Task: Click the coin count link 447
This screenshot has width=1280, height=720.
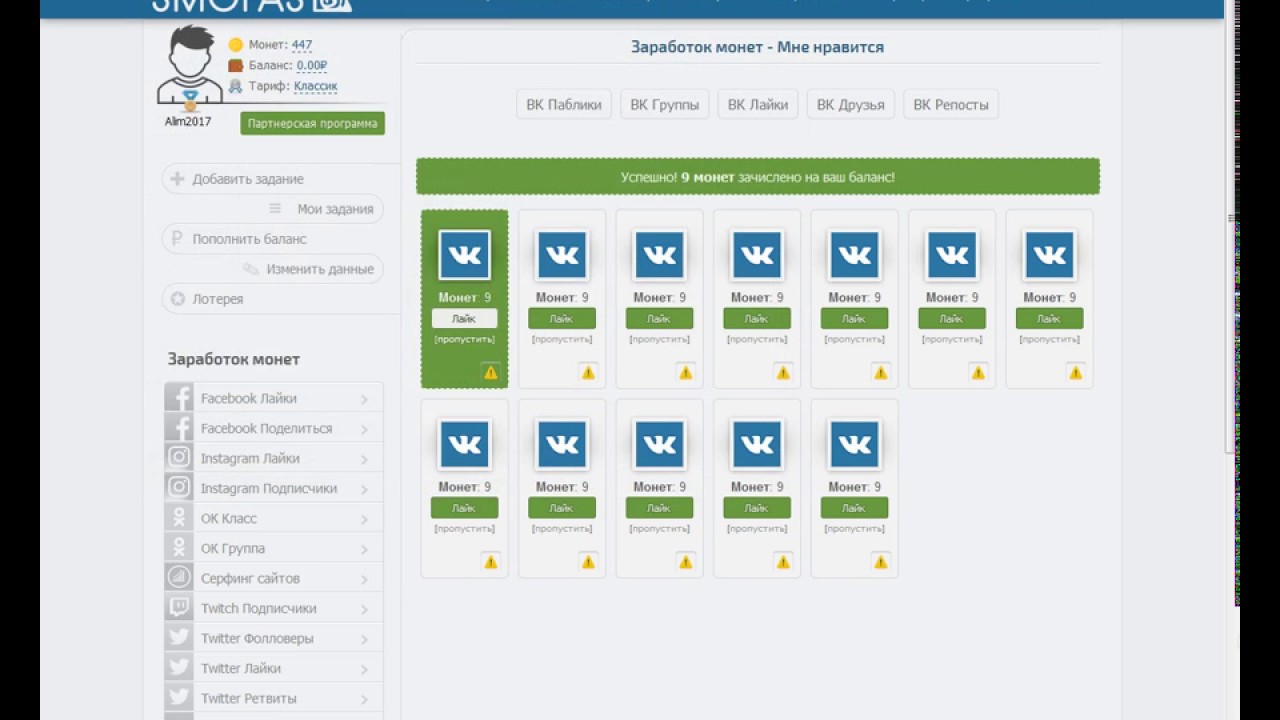Action: 302,45
